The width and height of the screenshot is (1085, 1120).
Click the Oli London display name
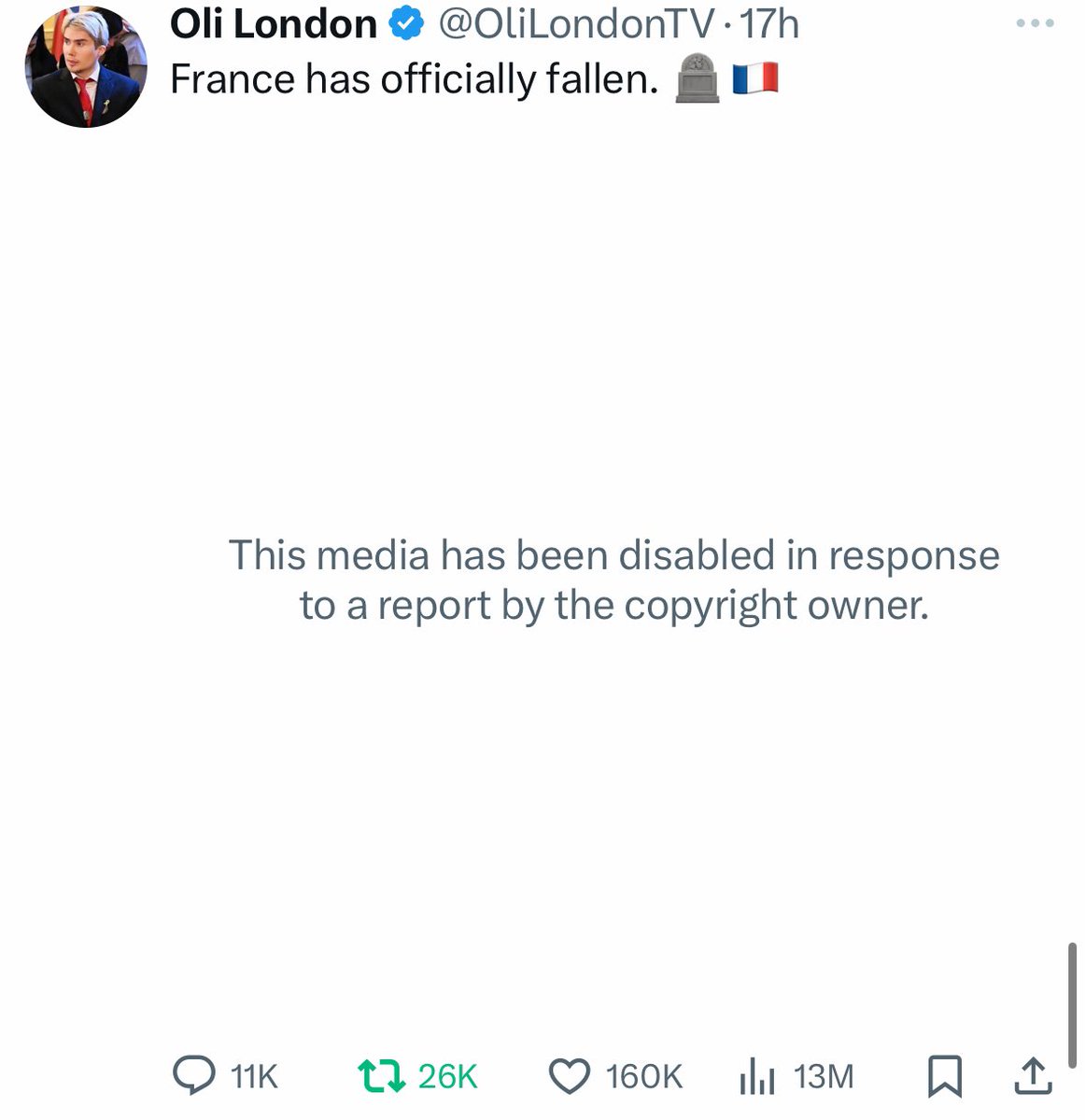click(273, 24)
